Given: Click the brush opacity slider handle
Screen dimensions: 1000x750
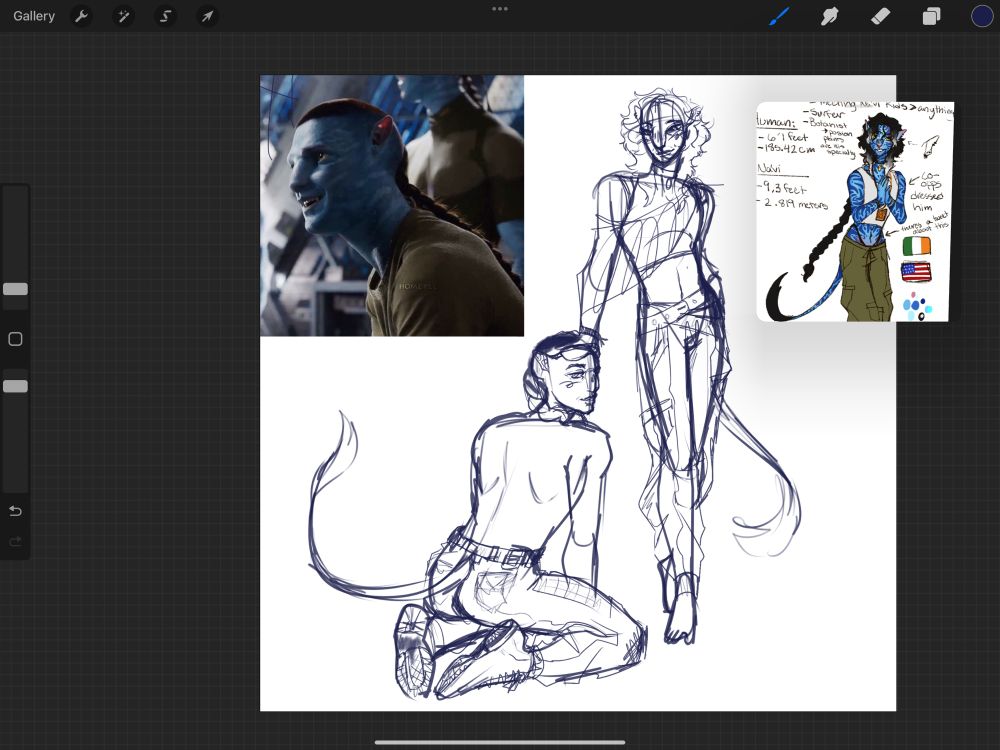Looking at the screenshot, I should click(x=15, y=386).
